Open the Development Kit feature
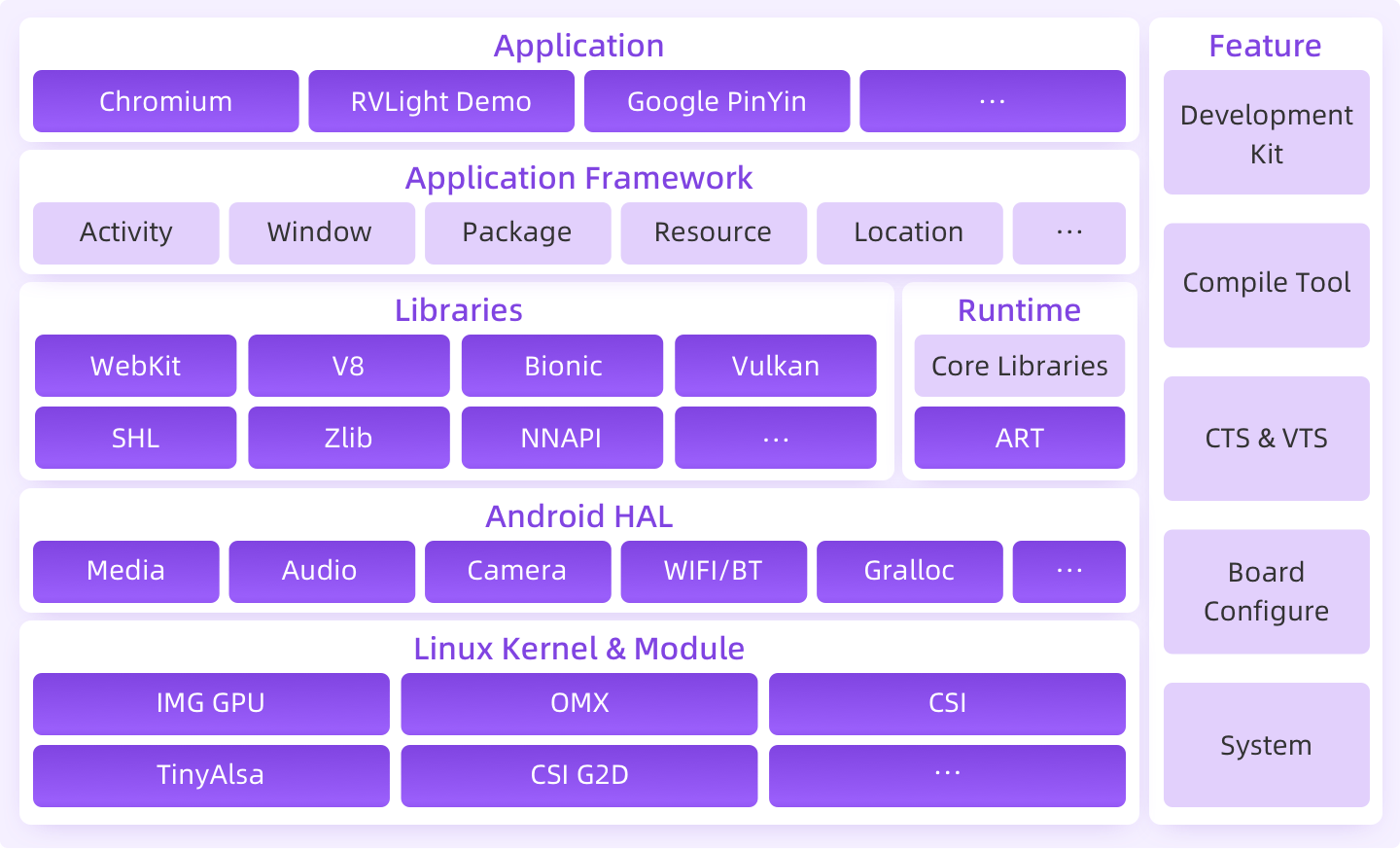 pos(1266,133)
